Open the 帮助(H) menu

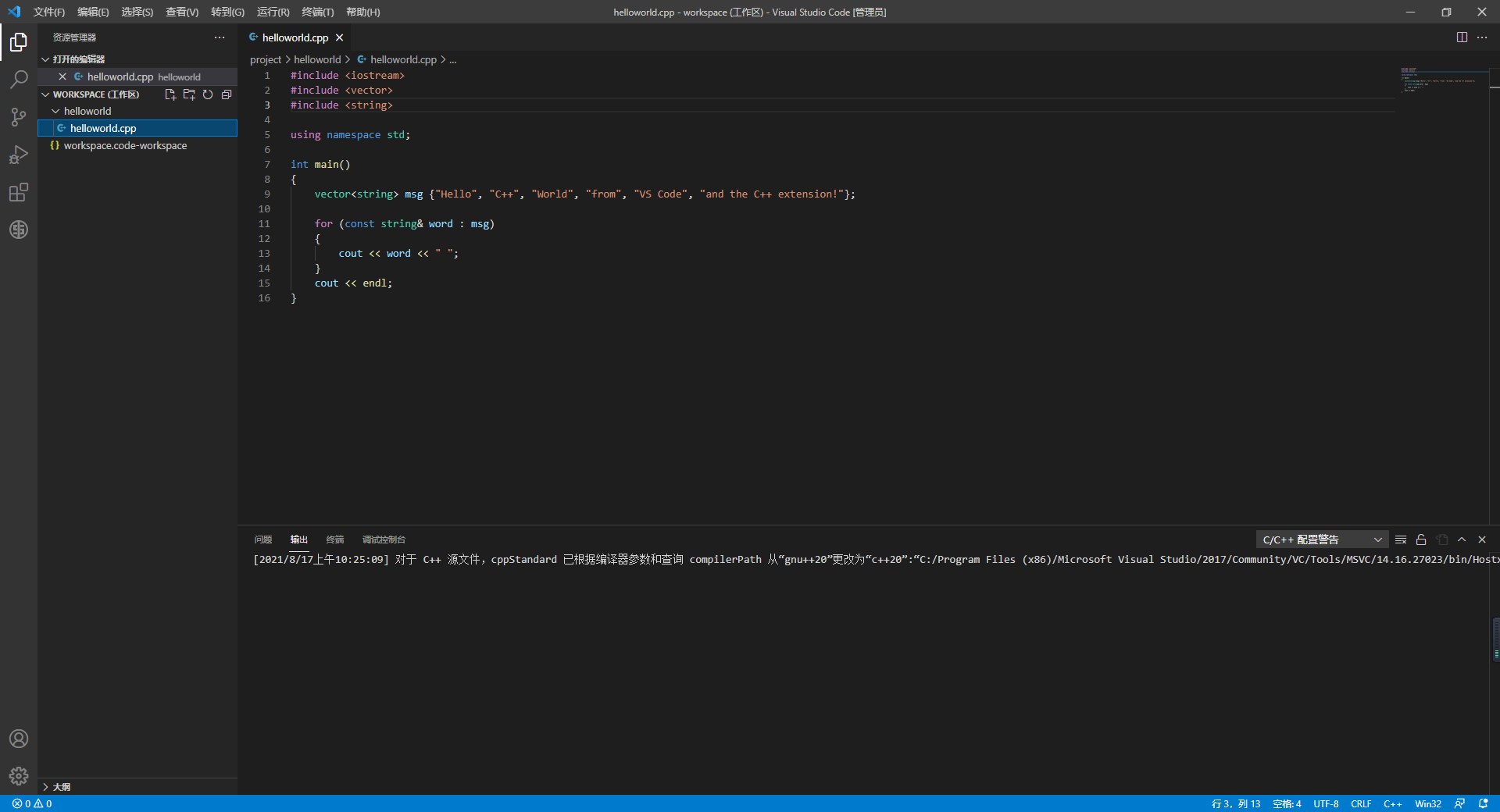pyautogui.click(x=363, y=12)
